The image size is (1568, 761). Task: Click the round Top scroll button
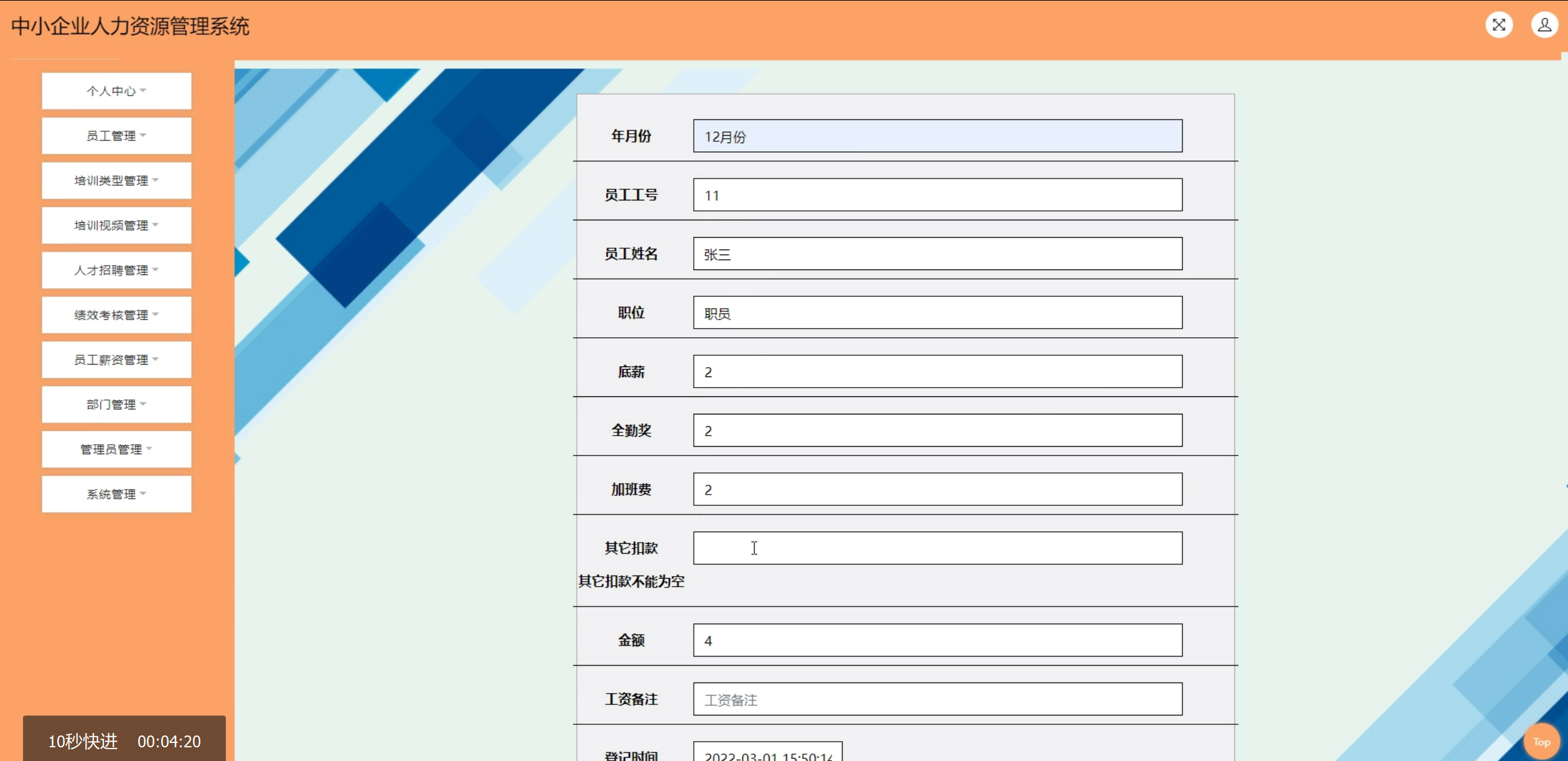[x=1541, y=741]
